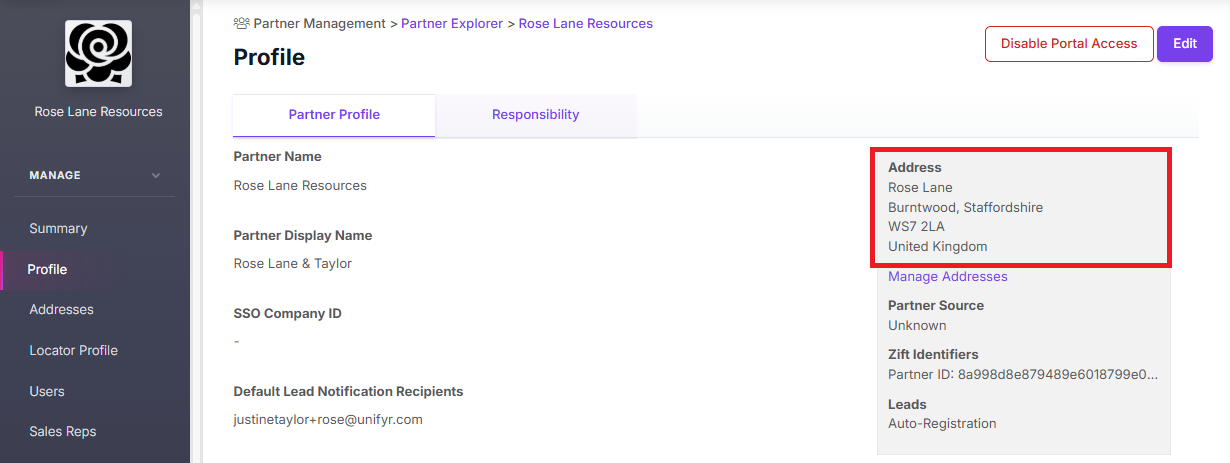Click the highlighted Address block

(x=1020, y=208)
